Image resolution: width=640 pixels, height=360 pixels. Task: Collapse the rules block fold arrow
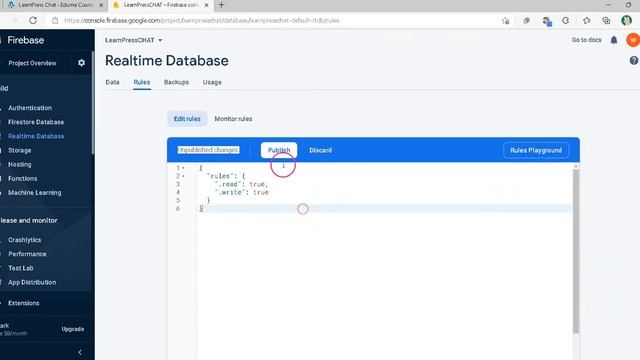183,176
